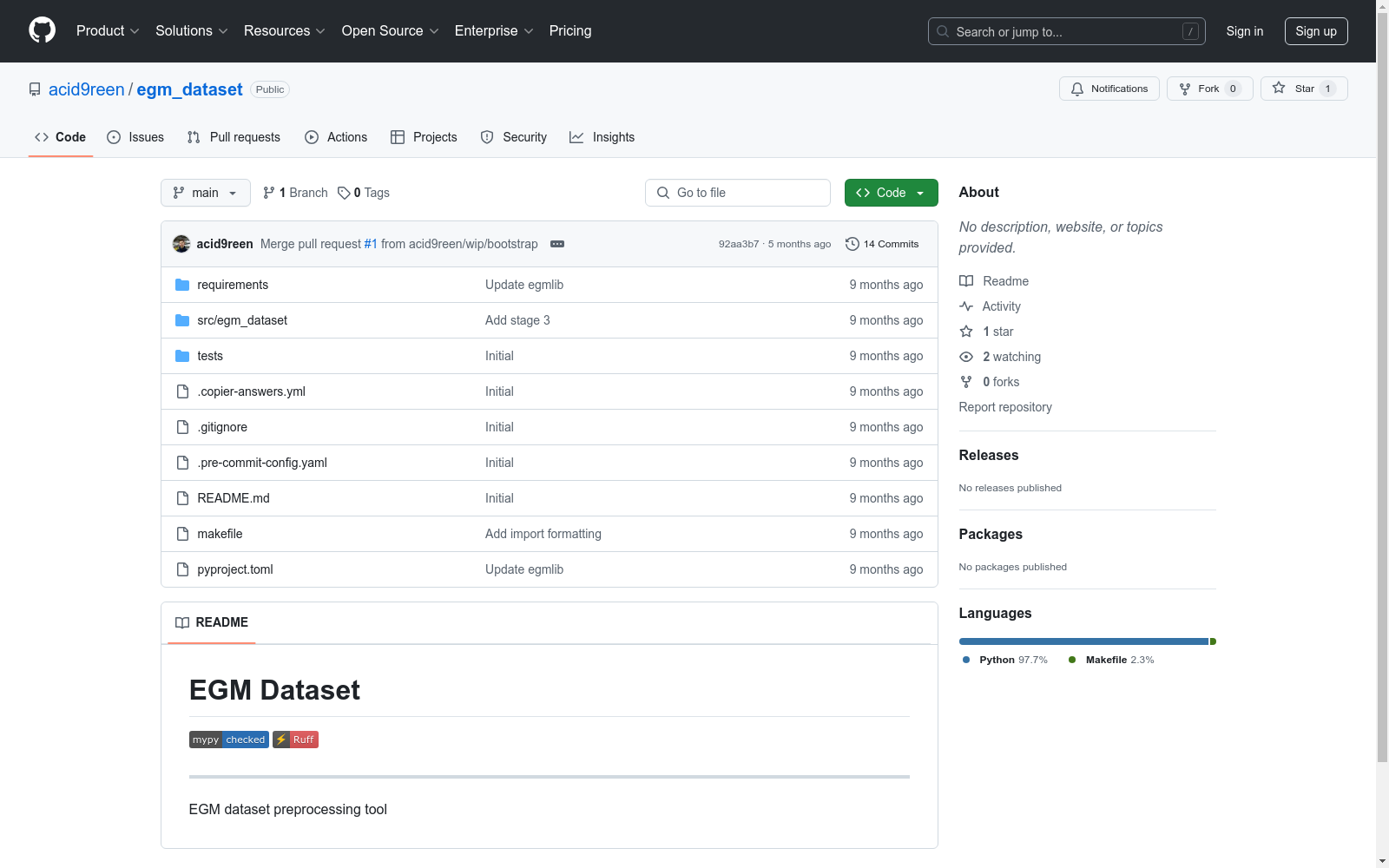Click the README.md file icon
1389x868 pixels.
pos(182,498)
